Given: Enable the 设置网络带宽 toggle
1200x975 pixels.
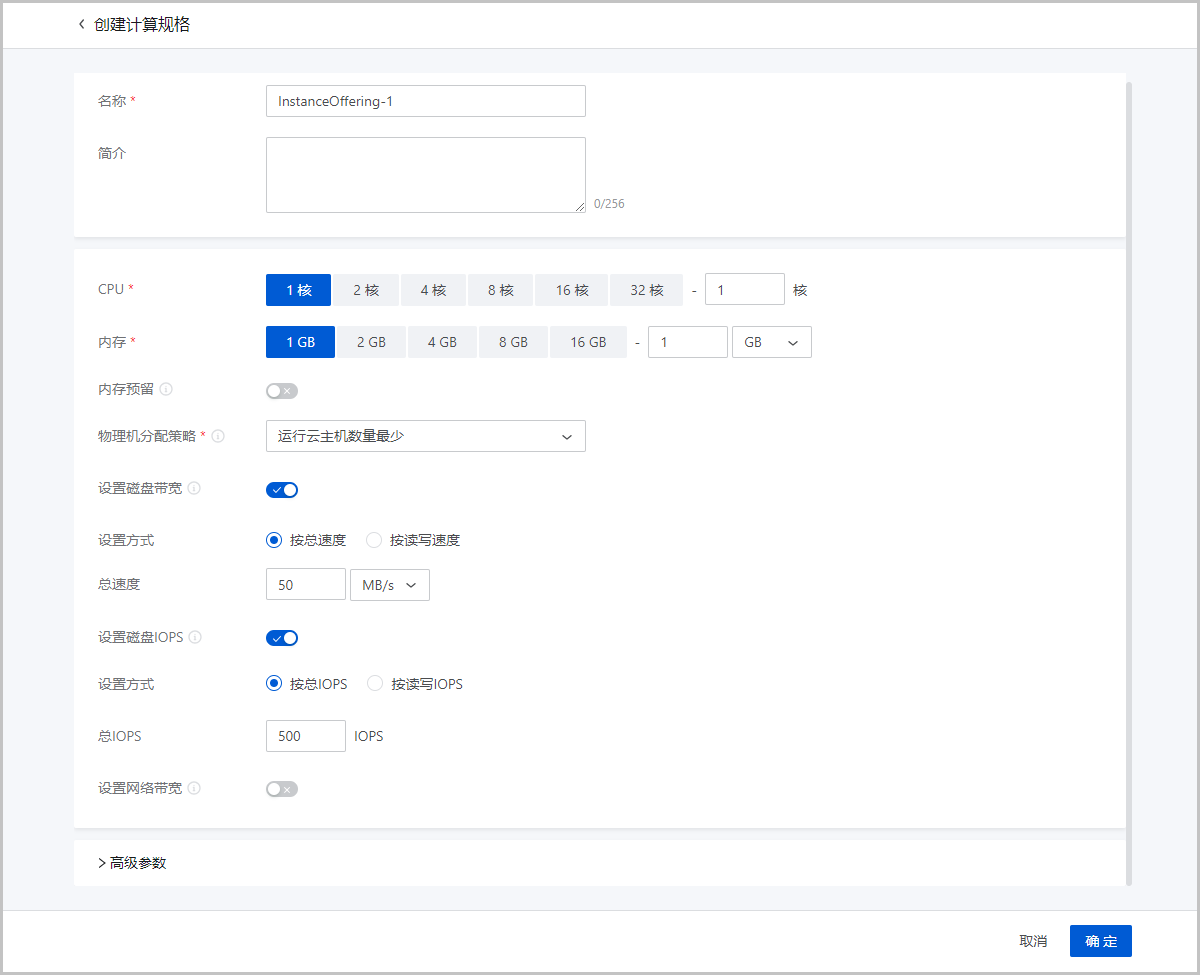Looking at the screenshot, I should tap(282, 789).
